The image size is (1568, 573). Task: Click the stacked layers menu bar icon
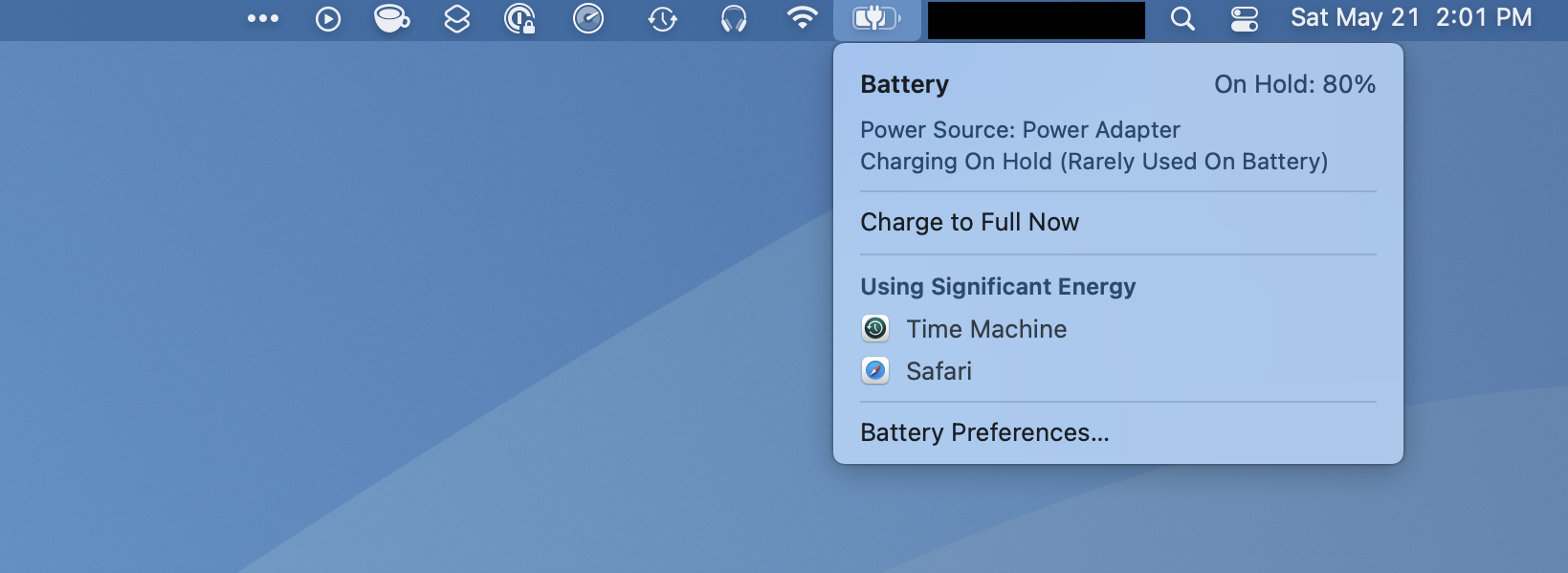[x=457, y=18]
